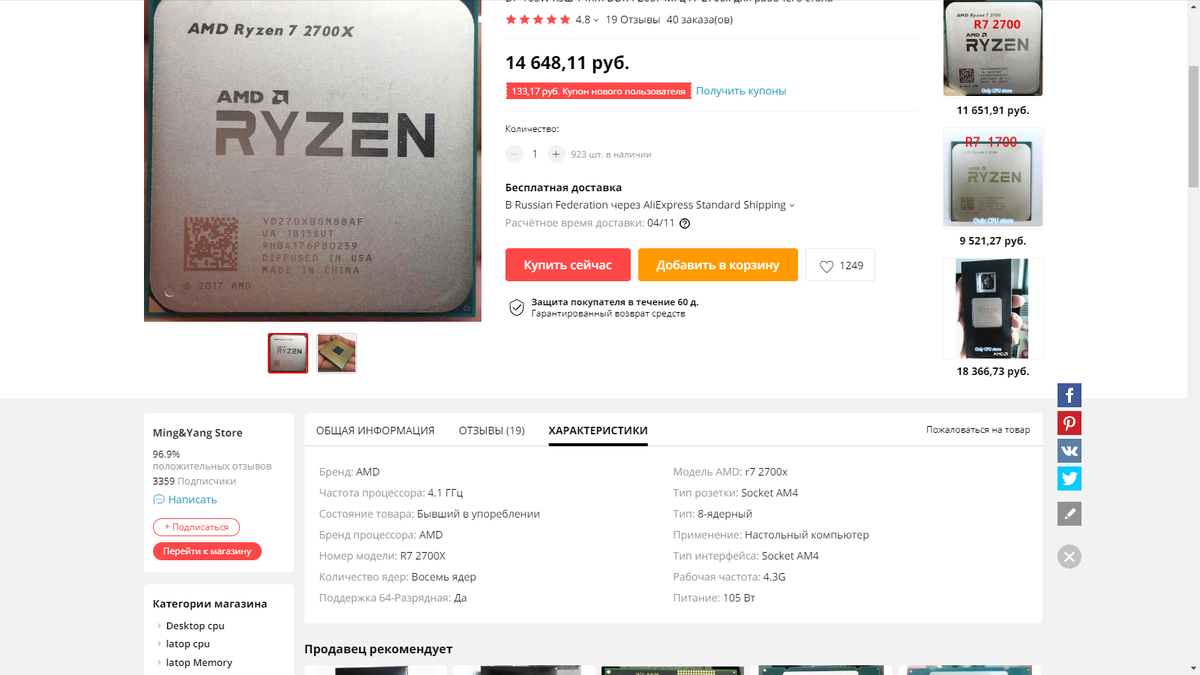Share via the Pinterest icon
1200x675 pixels.
click(x=1069, y=423)
